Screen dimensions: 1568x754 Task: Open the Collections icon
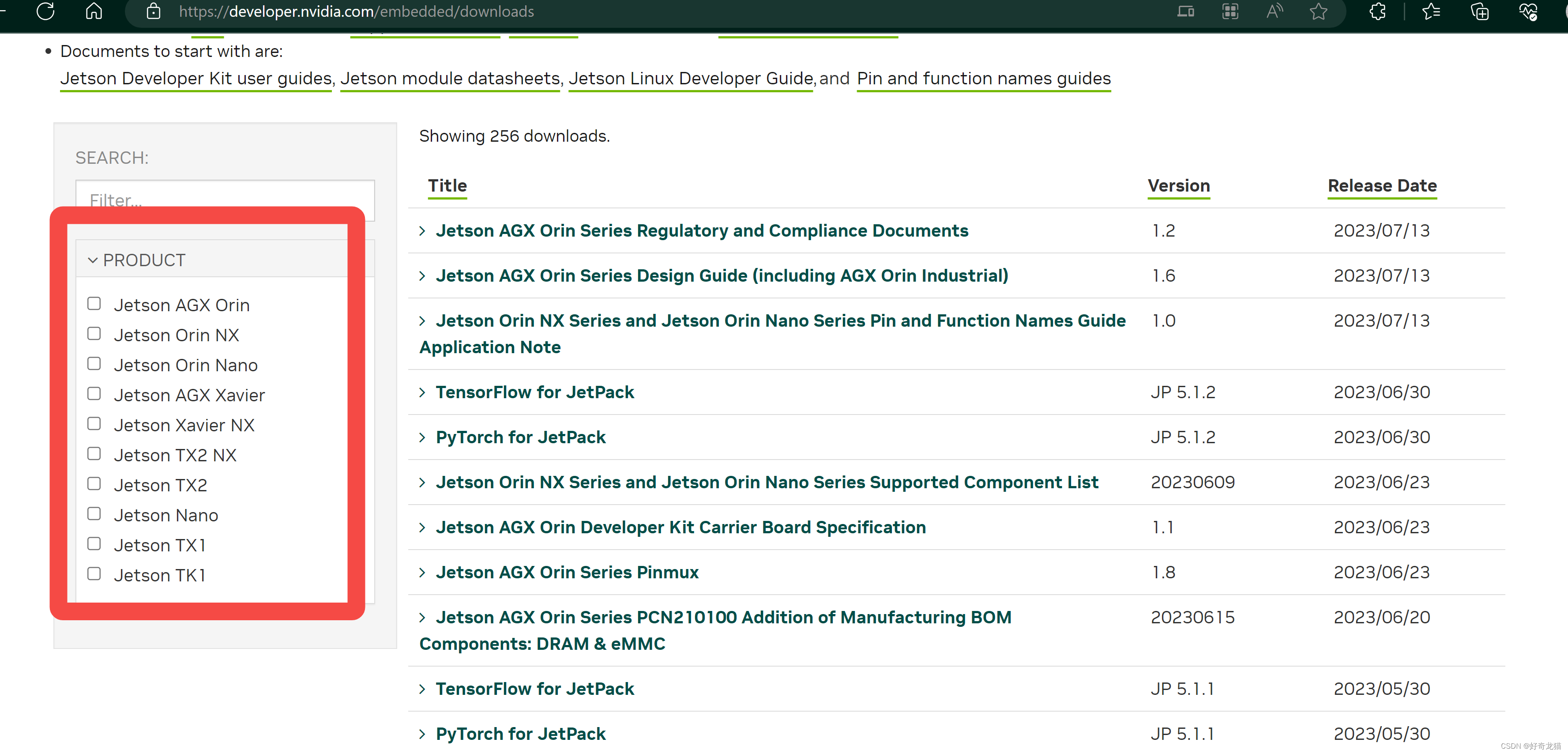click(x=1479, y=11)
